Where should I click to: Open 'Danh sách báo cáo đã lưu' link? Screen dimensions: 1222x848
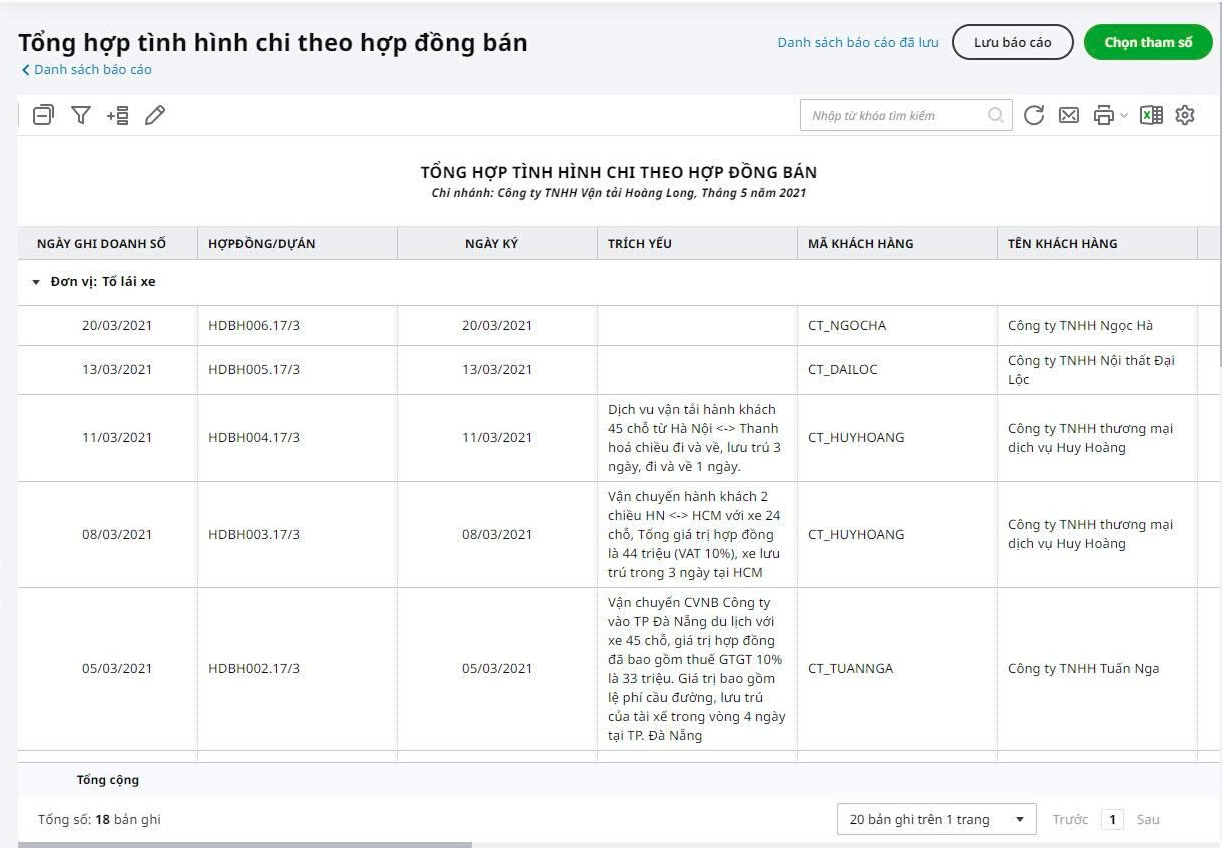point(857,42)
